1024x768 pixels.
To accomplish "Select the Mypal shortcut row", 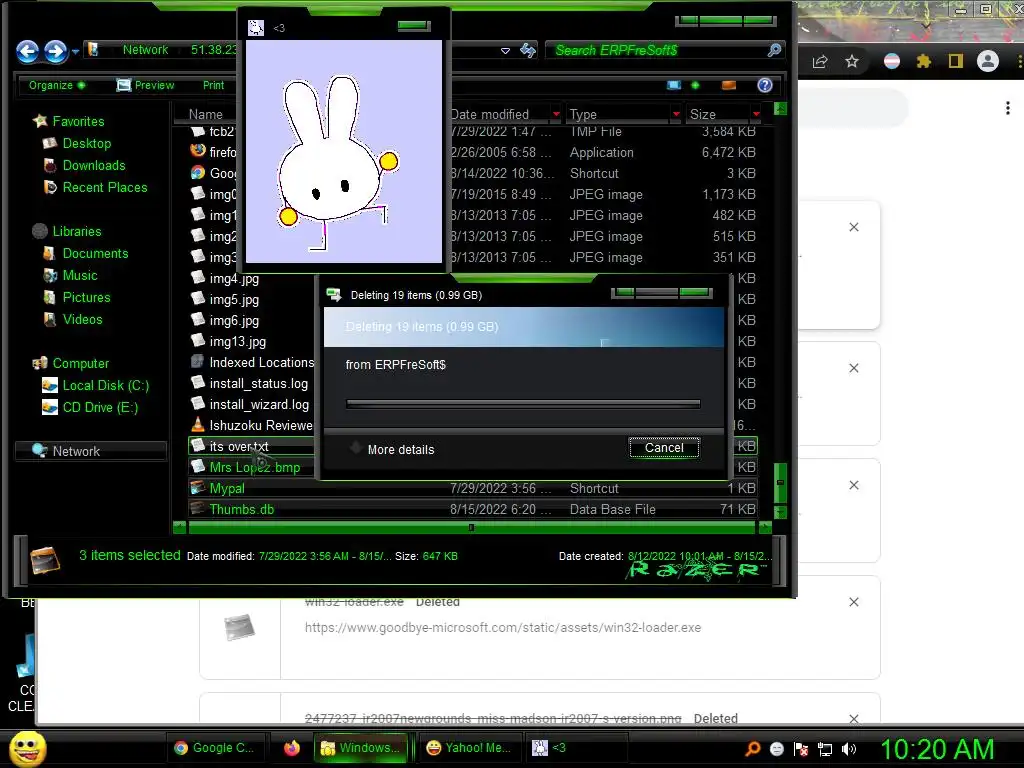I will tap(473, 488).
